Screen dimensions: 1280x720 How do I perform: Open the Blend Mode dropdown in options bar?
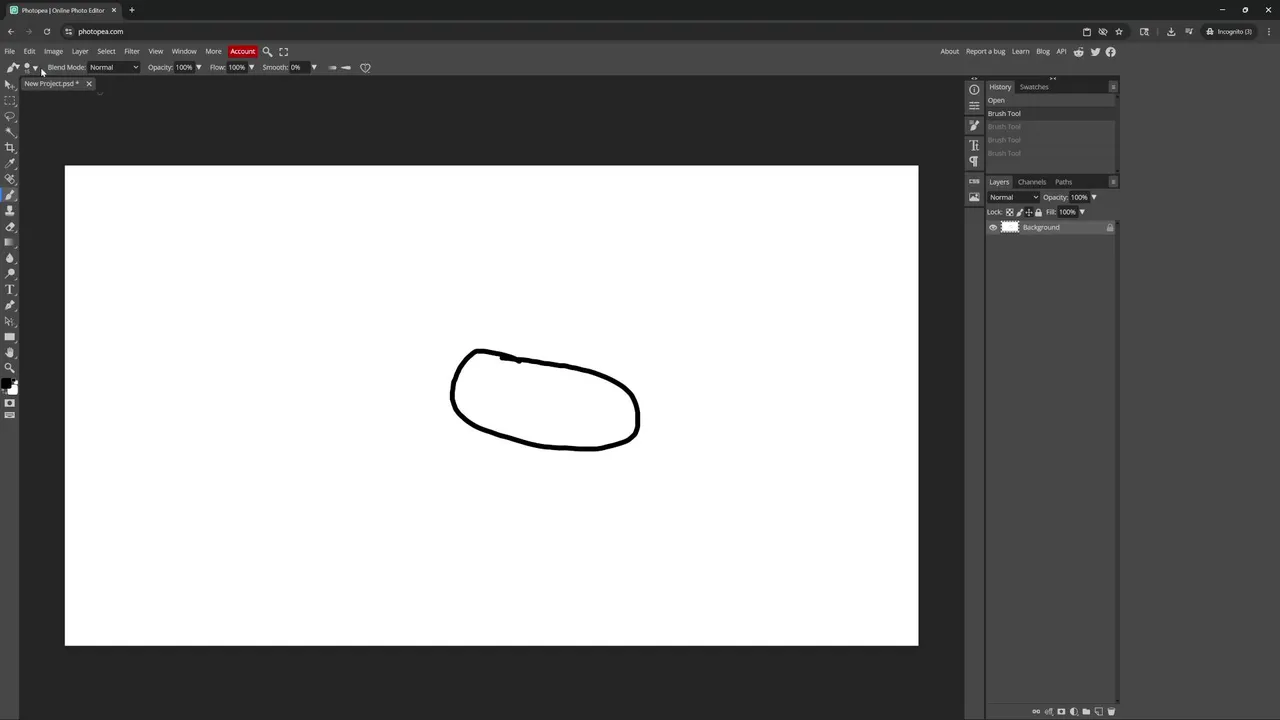(114, 68)
